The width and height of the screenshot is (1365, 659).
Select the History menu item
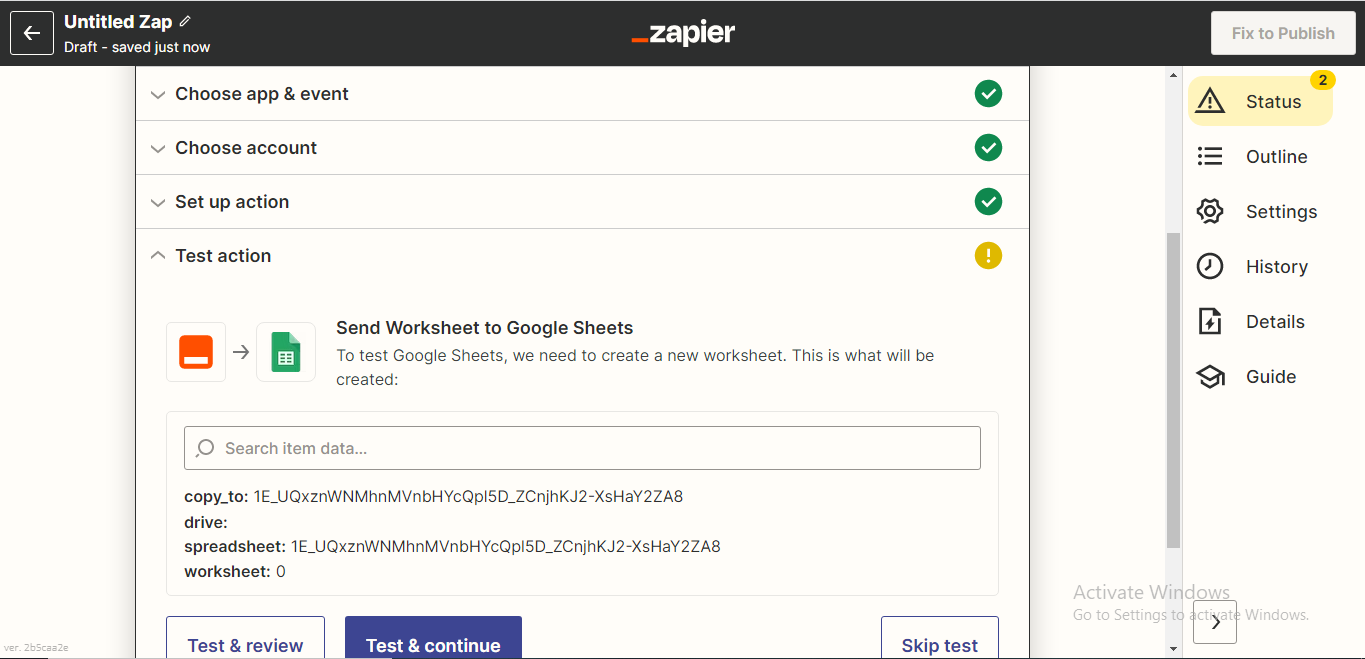click(x=1277, y=267)
